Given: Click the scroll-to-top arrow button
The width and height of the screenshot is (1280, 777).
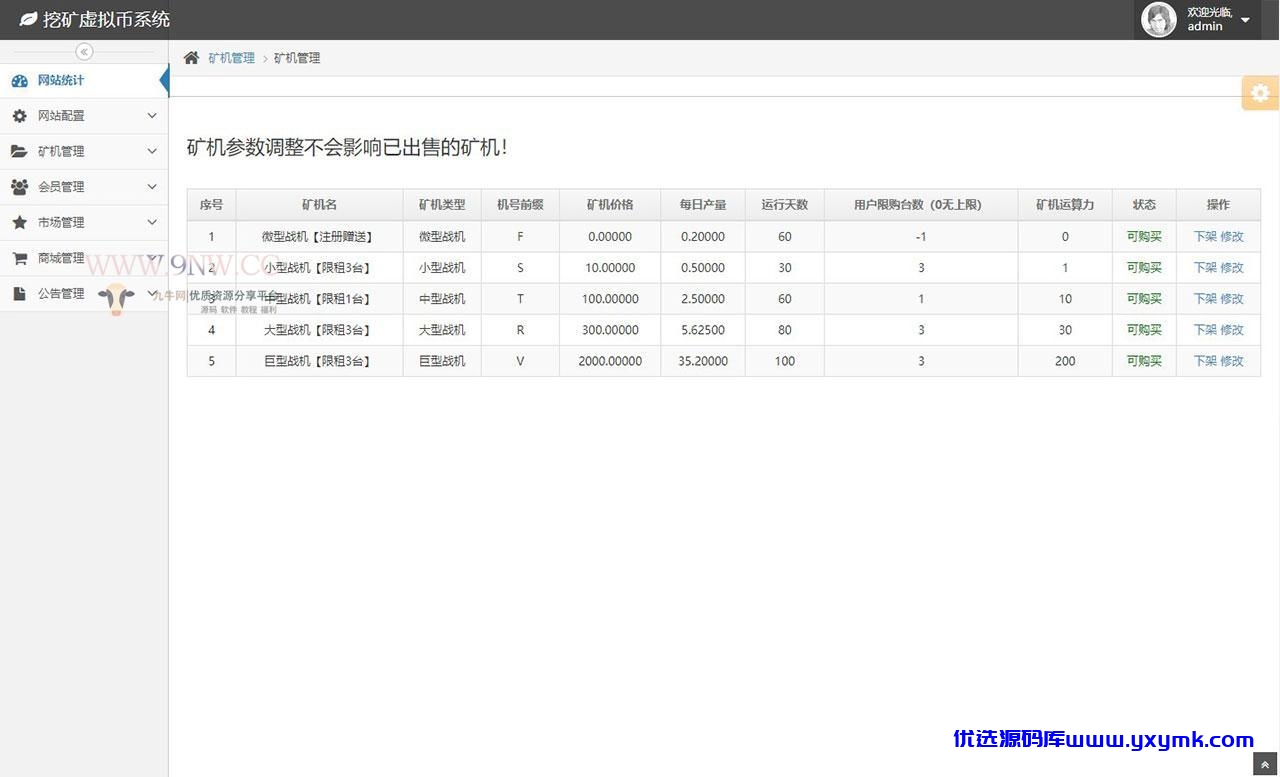Looking at the screenshot, I should 1265,765.
